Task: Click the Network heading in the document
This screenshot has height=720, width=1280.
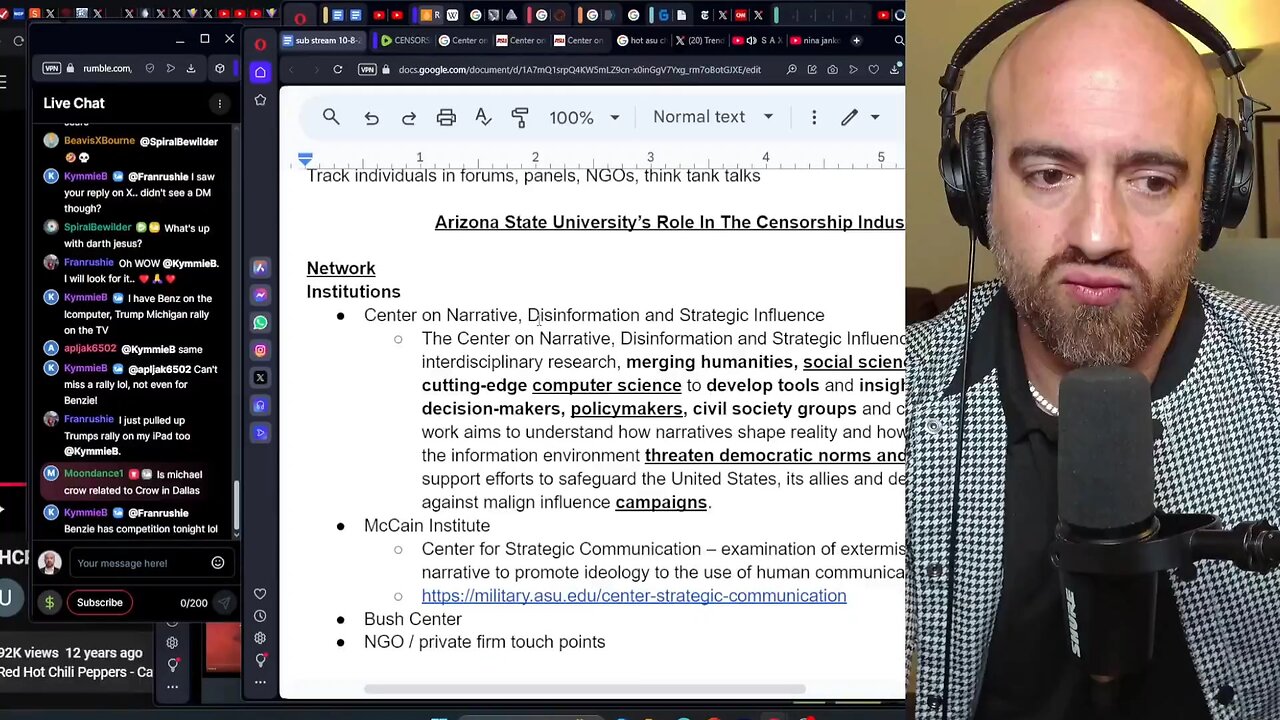Action: click(x=341, y=268)
